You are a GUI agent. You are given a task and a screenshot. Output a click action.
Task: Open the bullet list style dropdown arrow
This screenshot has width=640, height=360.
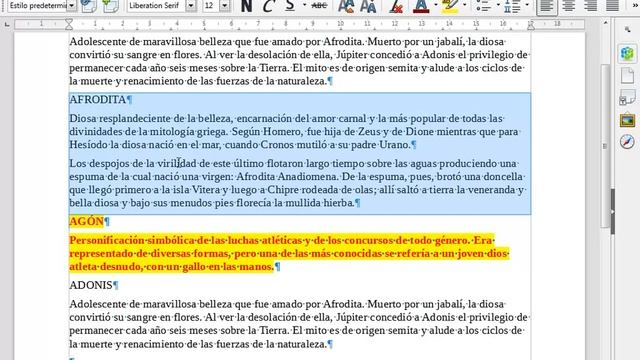tap(498, 5)
